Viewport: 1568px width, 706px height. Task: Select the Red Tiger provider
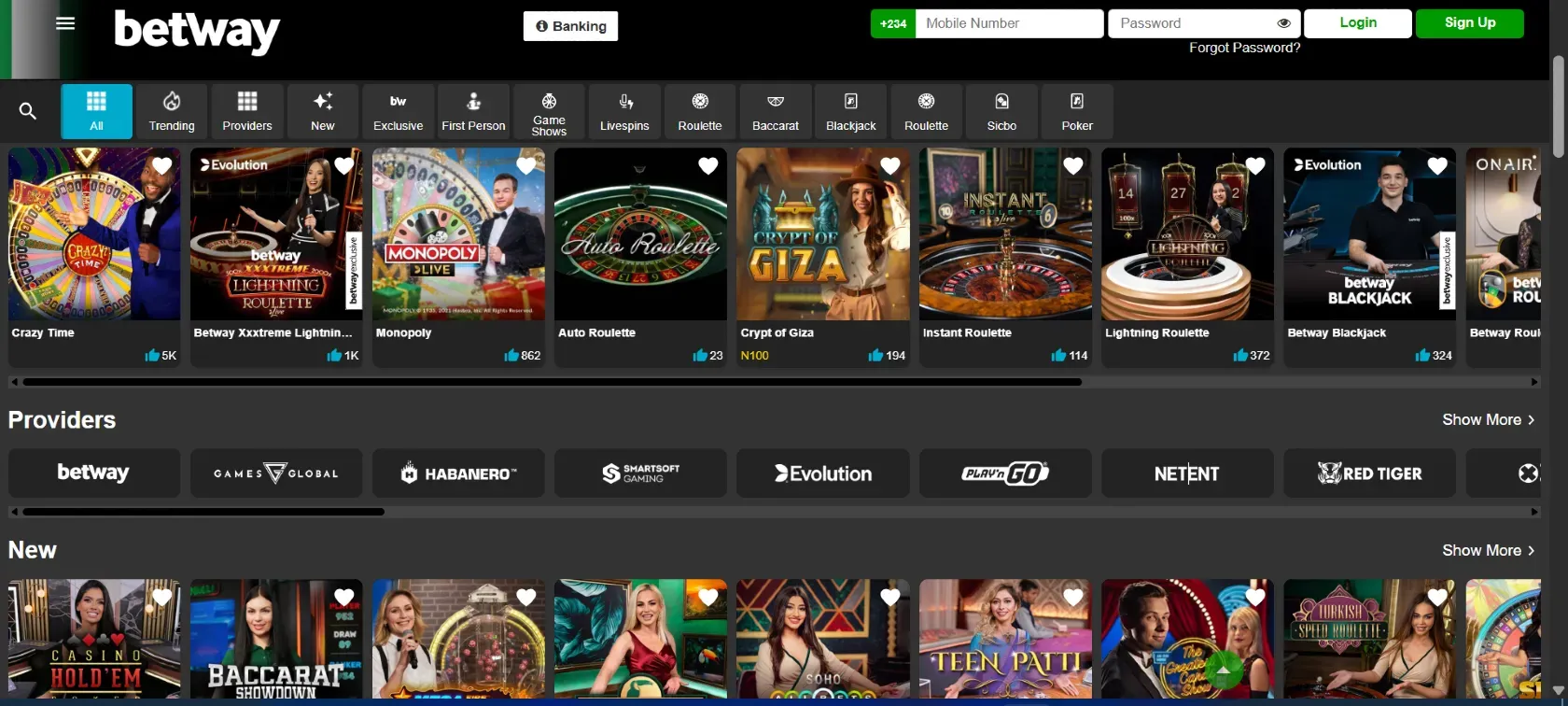1369,473
